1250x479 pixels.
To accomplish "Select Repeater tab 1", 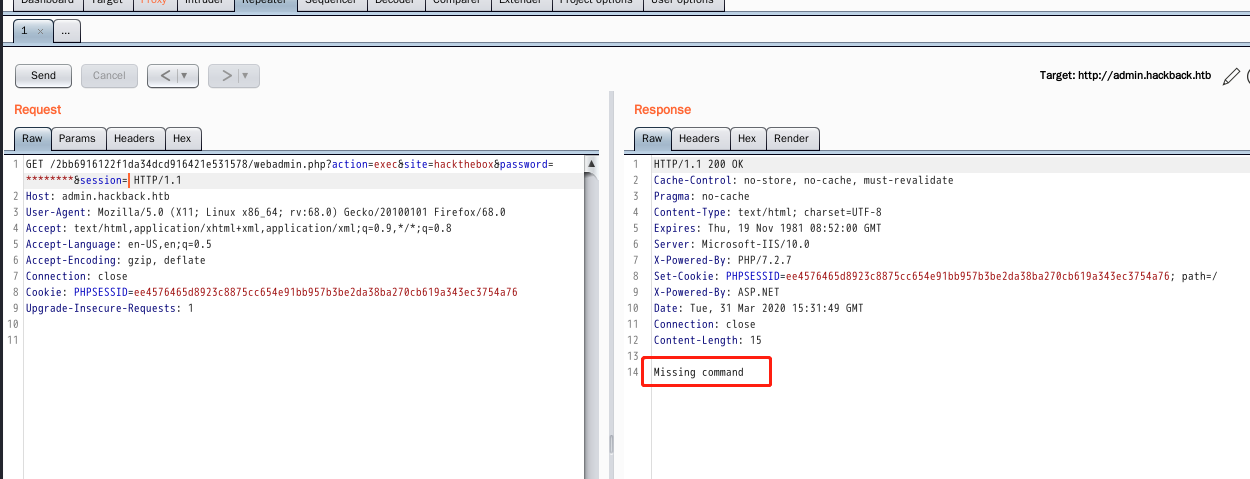I will (x=24, y=31).
